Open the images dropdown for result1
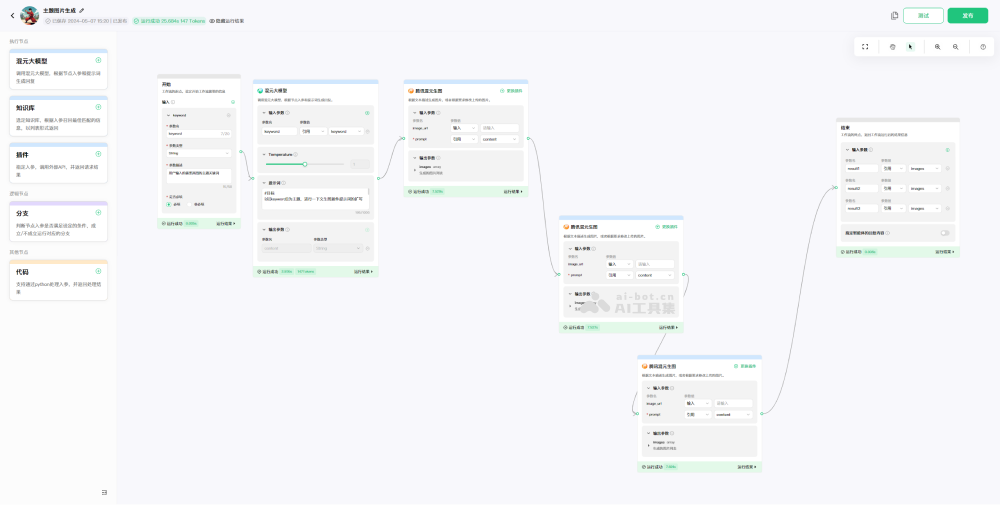This screenshot has width=1000, height=505. [x=924, y=168]
